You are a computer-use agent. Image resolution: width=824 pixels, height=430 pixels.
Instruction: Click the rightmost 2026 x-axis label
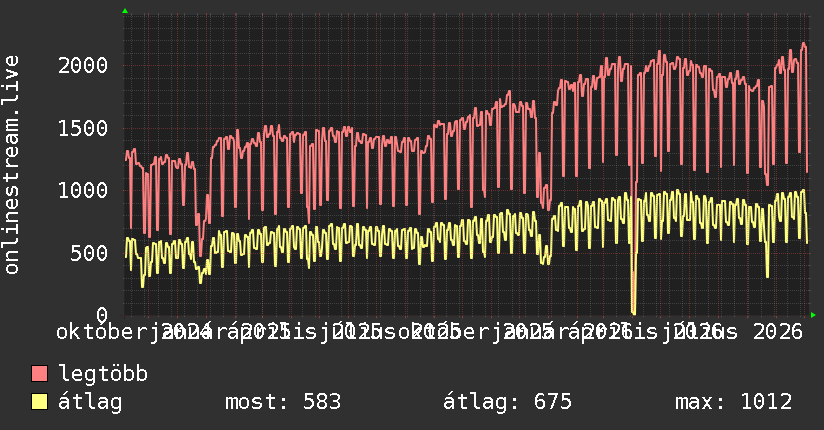[778, 332]
